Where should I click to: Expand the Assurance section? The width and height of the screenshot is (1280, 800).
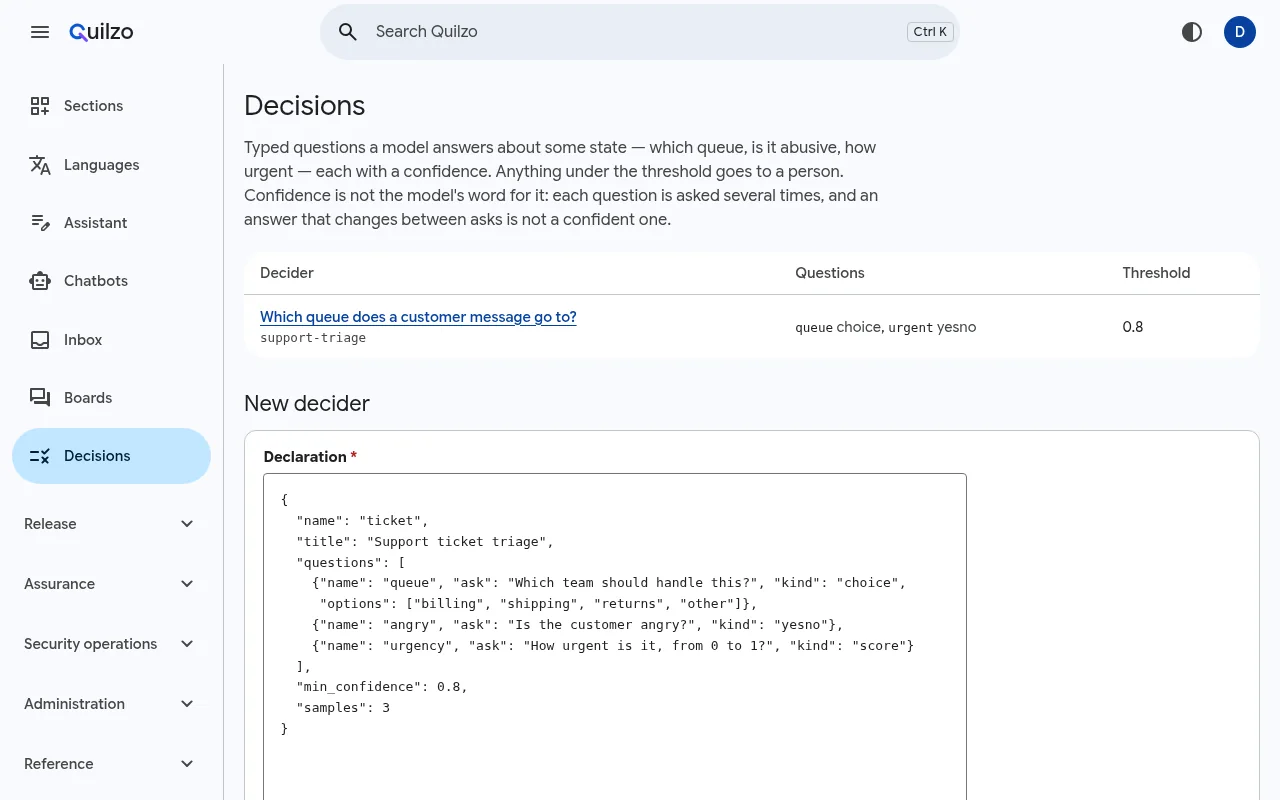coord(111,584)
